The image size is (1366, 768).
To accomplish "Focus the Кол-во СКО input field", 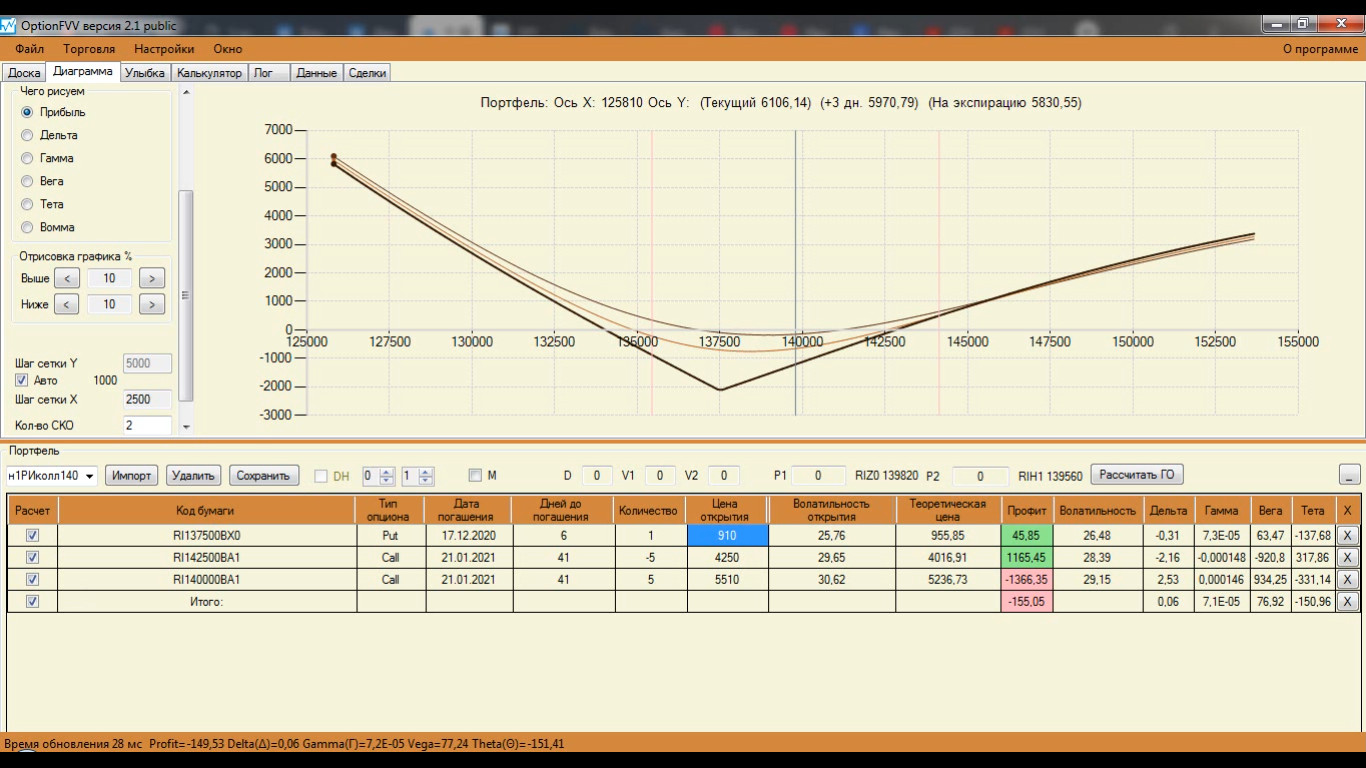I will 147,426.
